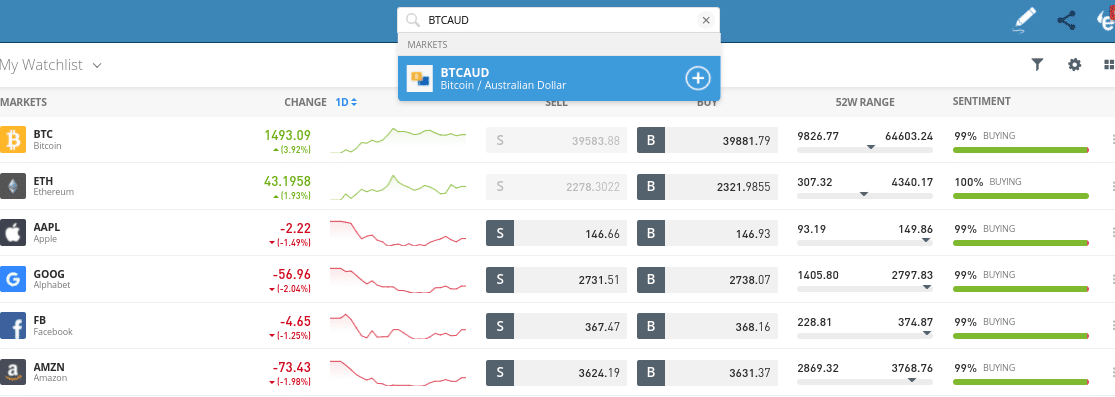The width and height of the screenshot is (1115, 397).
Task: Open the watchlist filter icon
Action: tap(1037, 65)
